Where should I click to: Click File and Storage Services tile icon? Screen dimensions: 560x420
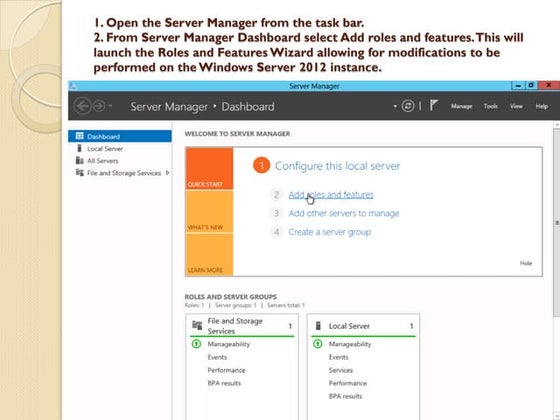[197, 325]
